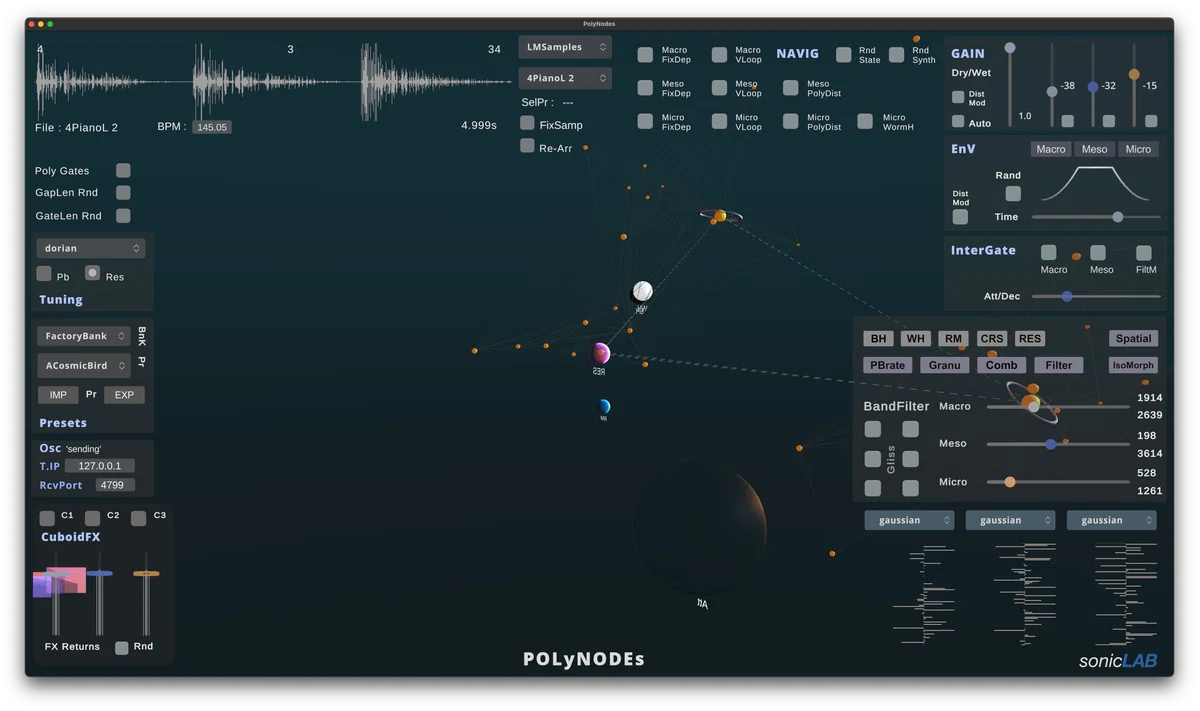Toggle EnV Rand checkbox
1200x711 pixels.
(x=1013, y=194)
